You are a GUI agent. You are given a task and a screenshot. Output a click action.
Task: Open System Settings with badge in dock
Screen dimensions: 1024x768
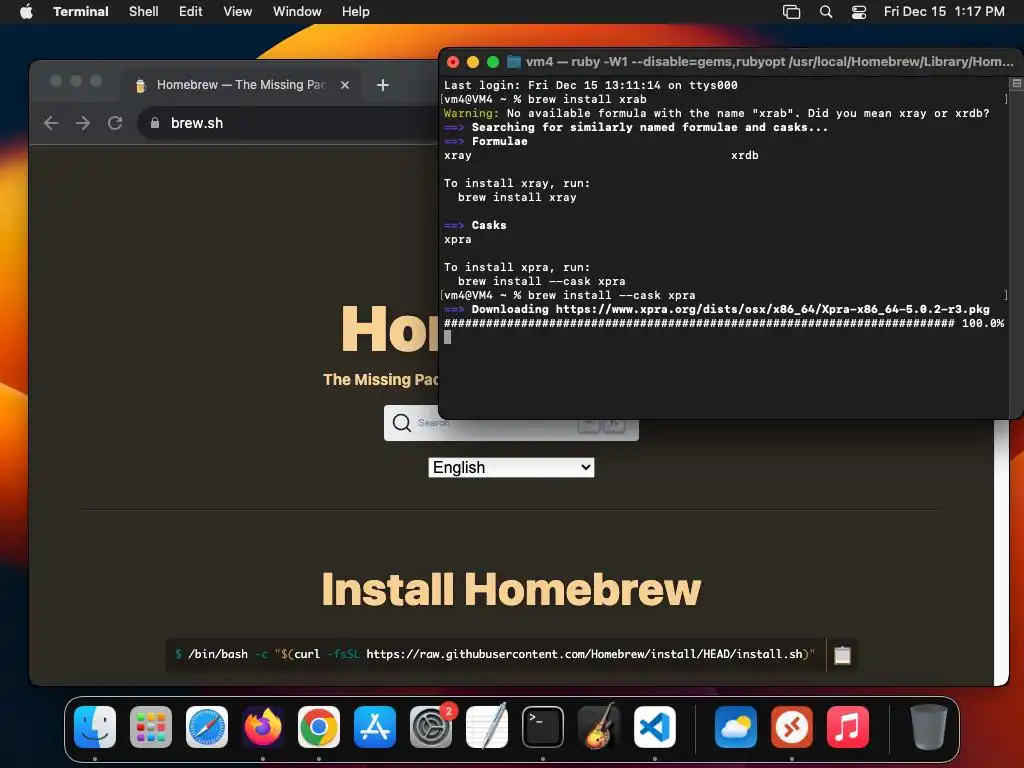click(x=431, y=726)
